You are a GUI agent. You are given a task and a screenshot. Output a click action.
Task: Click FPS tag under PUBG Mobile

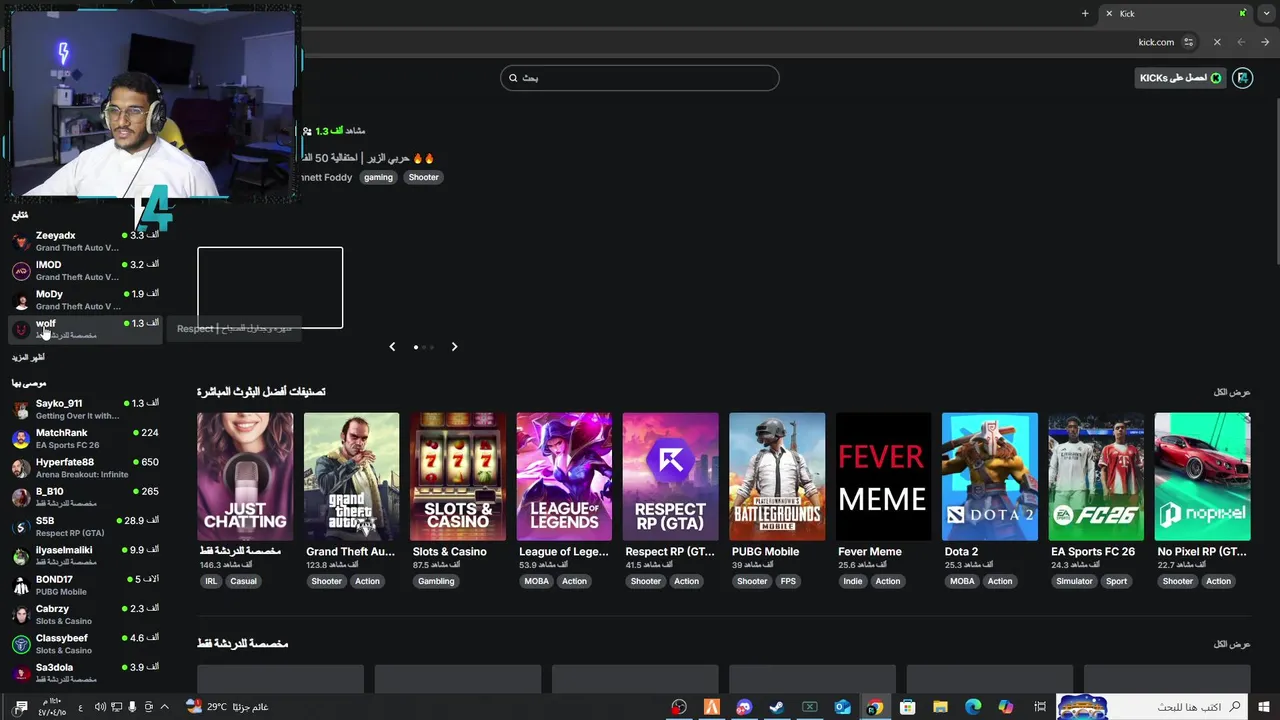[788, 581]
